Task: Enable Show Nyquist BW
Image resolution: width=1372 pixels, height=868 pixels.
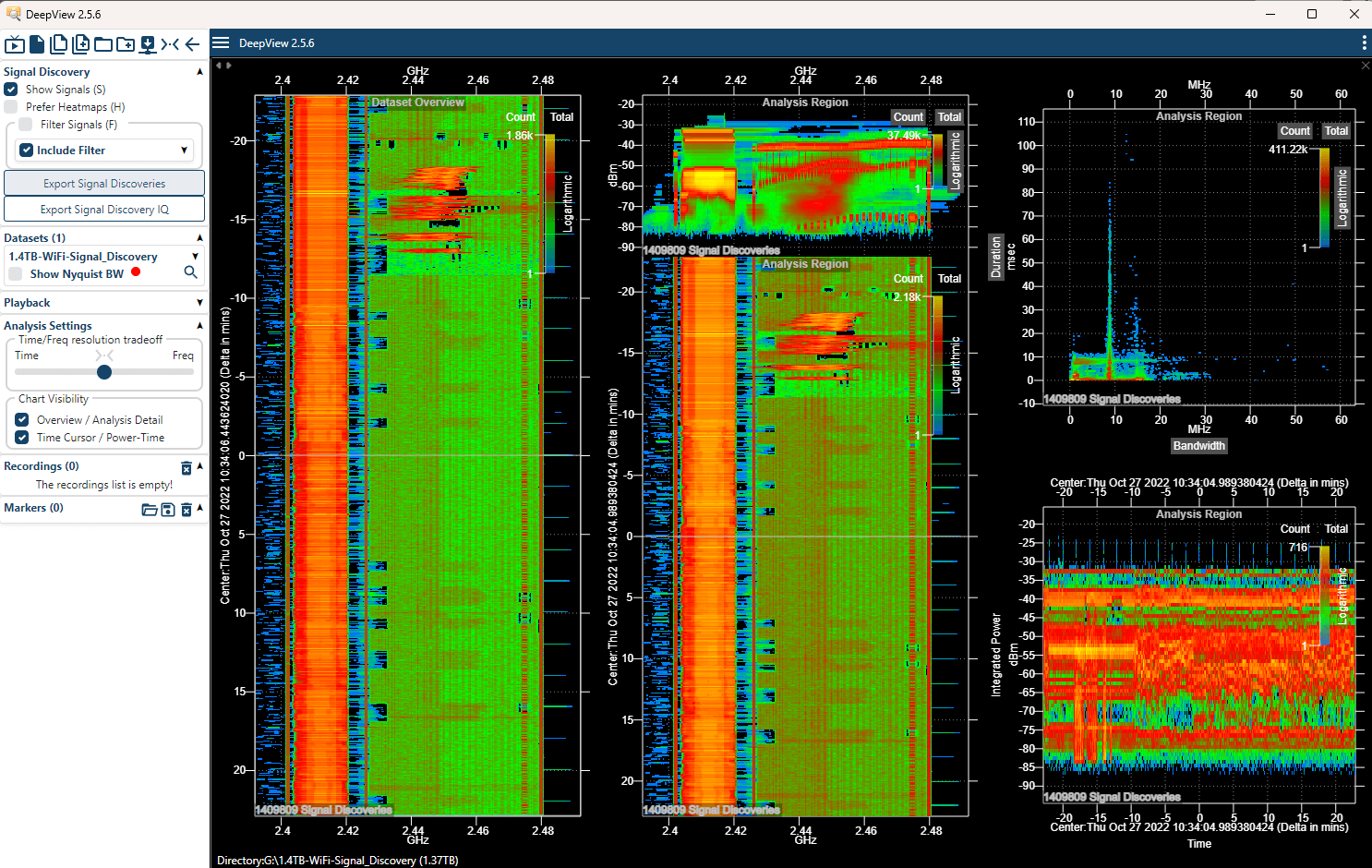Action: pyautogui.click(x=15, y=273)
